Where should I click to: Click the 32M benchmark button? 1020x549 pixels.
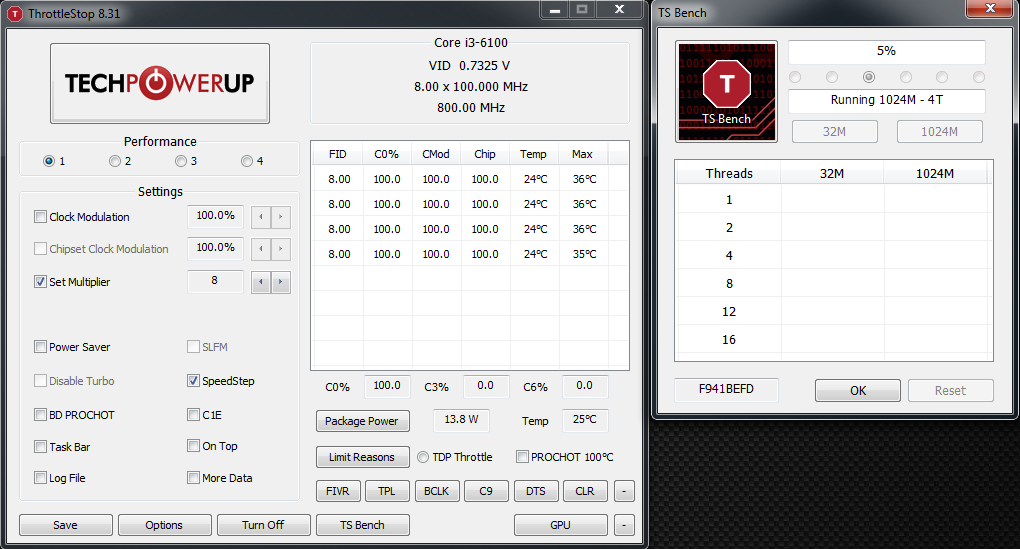[x=835, y=131]
